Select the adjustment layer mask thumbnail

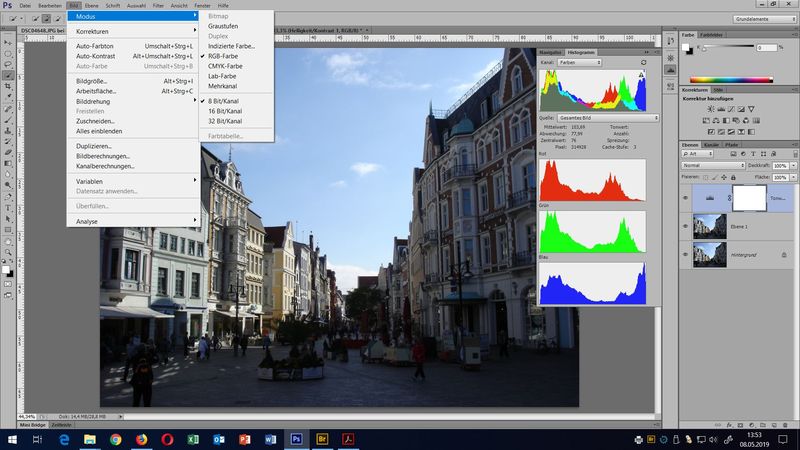pyautogui.click(x=750, y=198)
